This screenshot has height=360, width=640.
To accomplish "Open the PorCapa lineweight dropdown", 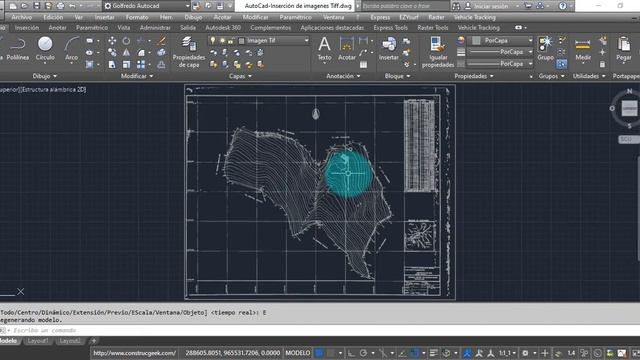I will click(x=530, y=52).
